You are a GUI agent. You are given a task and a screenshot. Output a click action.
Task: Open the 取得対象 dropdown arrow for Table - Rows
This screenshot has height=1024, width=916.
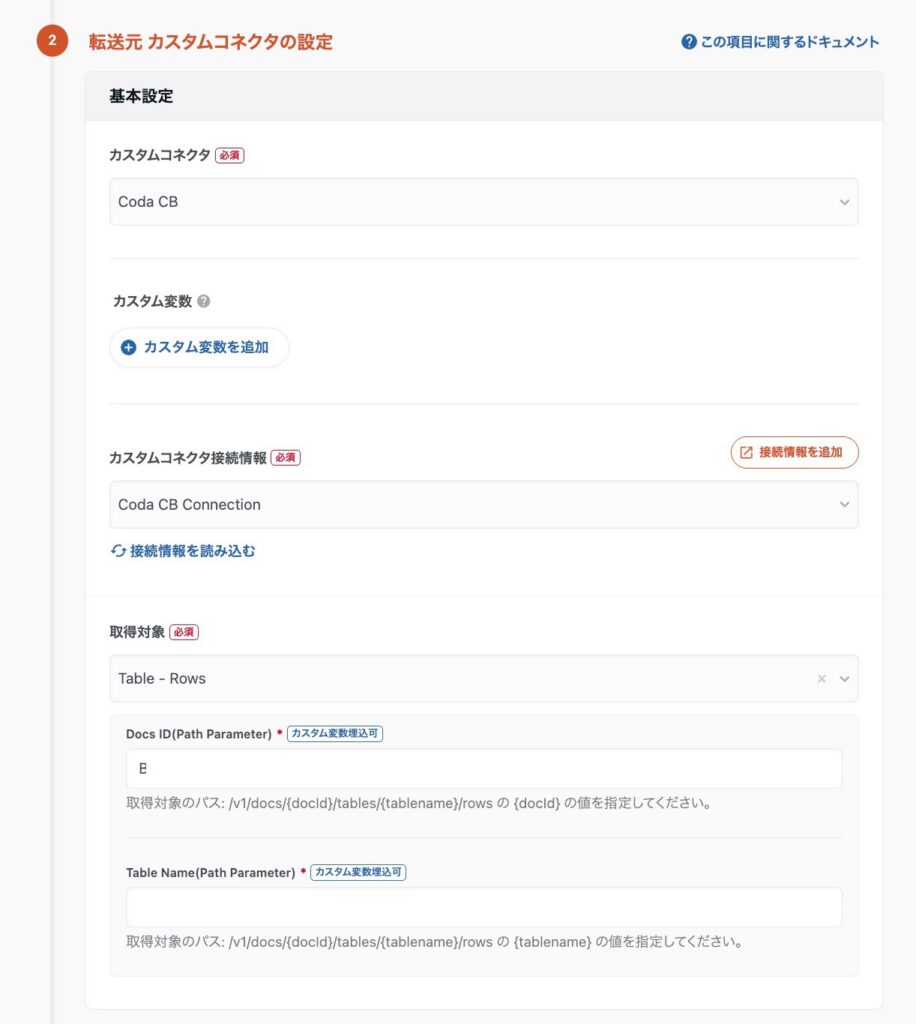845,679
